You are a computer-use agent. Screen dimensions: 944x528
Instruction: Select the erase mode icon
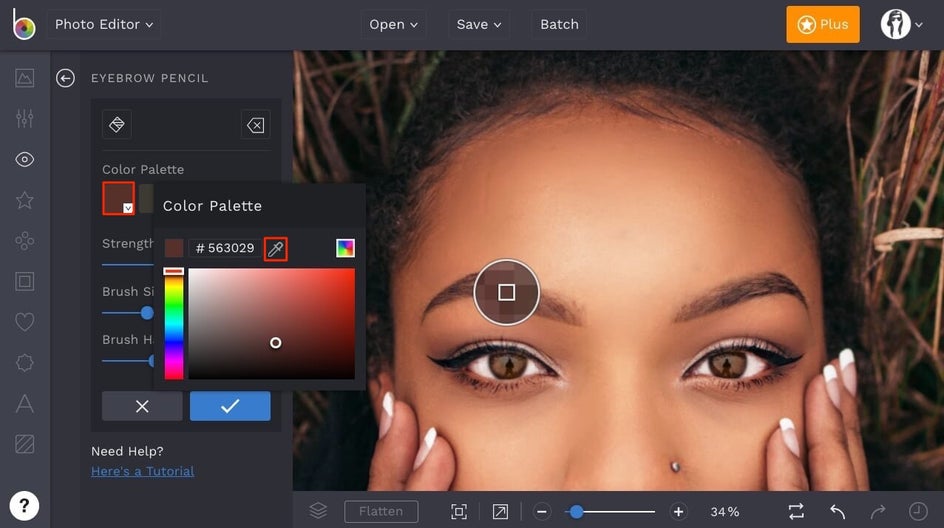pos(256,125)
